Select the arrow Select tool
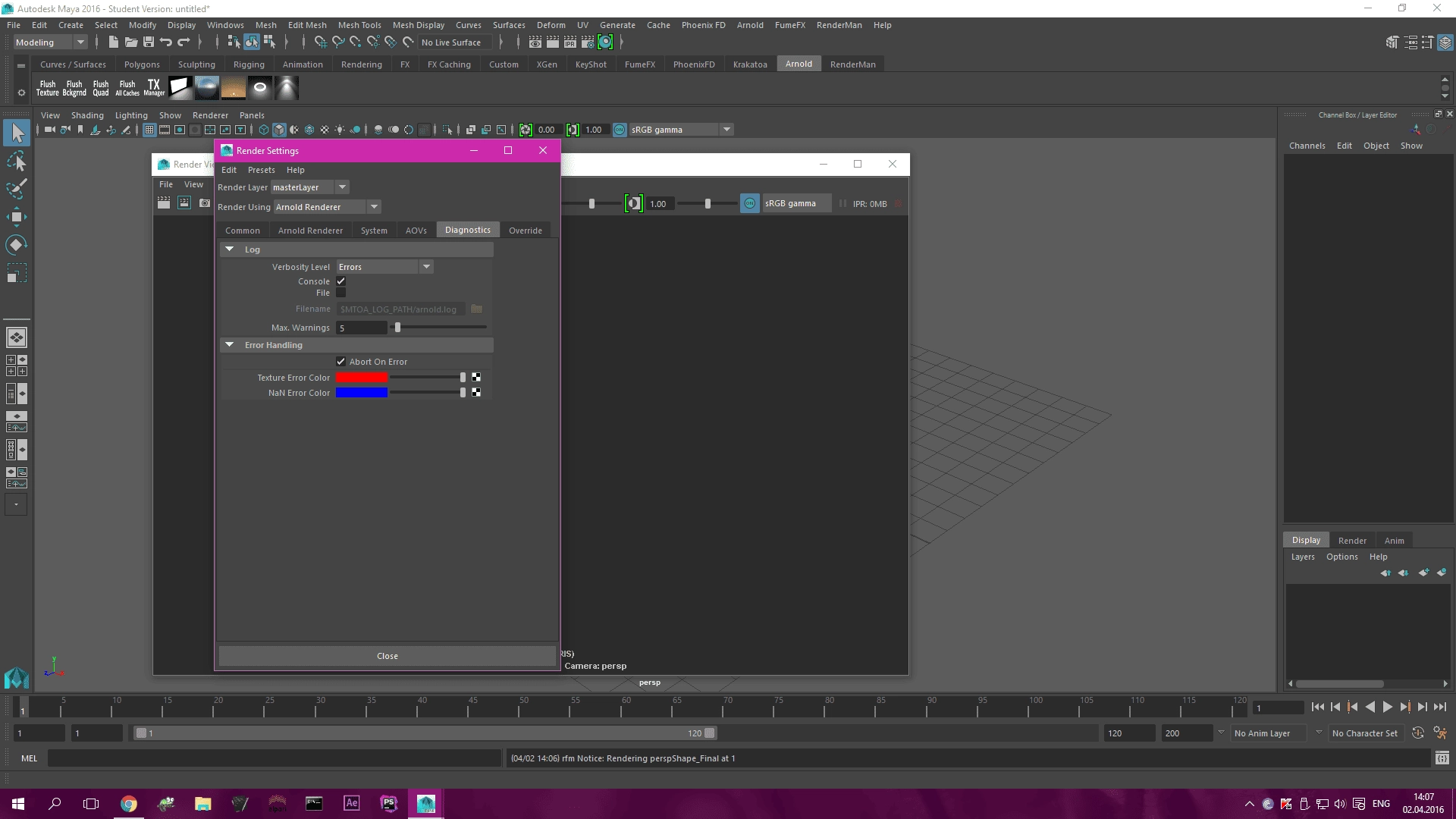Viewport: 1456px width, 819px height. click(x=17, y=133)
